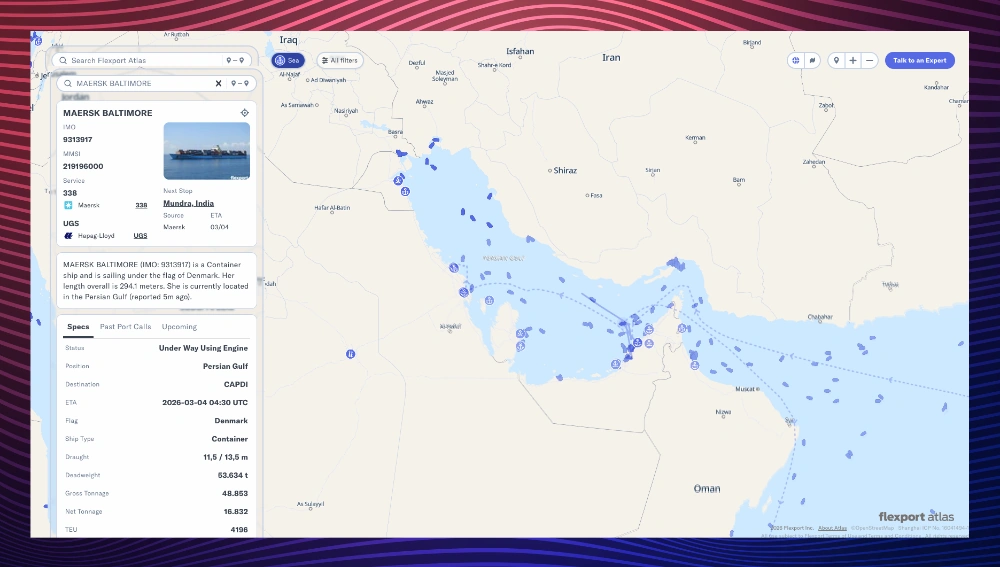Clear the MAERSK BALTIMORE search with the X

coord(218,84)
